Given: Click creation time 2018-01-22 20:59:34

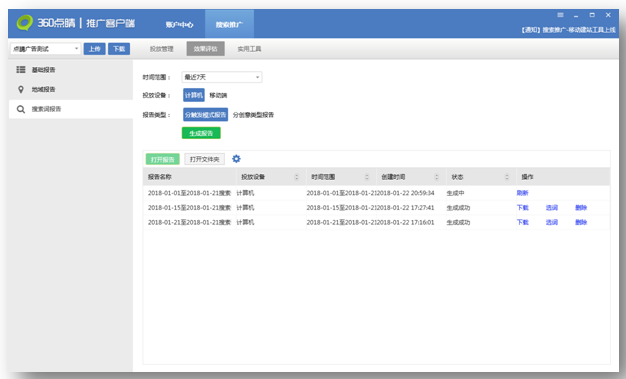Looking at the screenshot, I should 405,193.
